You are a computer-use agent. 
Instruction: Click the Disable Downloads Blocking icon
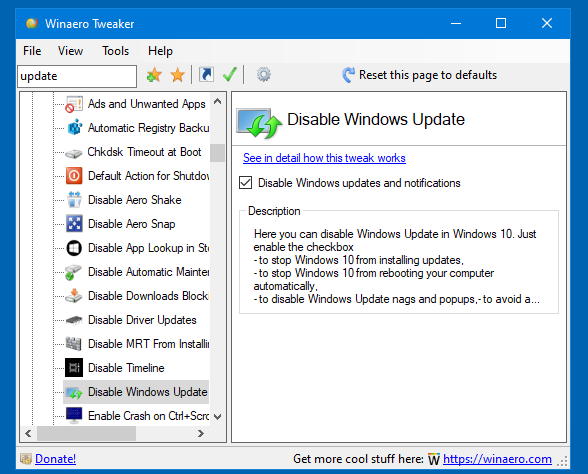74,296
